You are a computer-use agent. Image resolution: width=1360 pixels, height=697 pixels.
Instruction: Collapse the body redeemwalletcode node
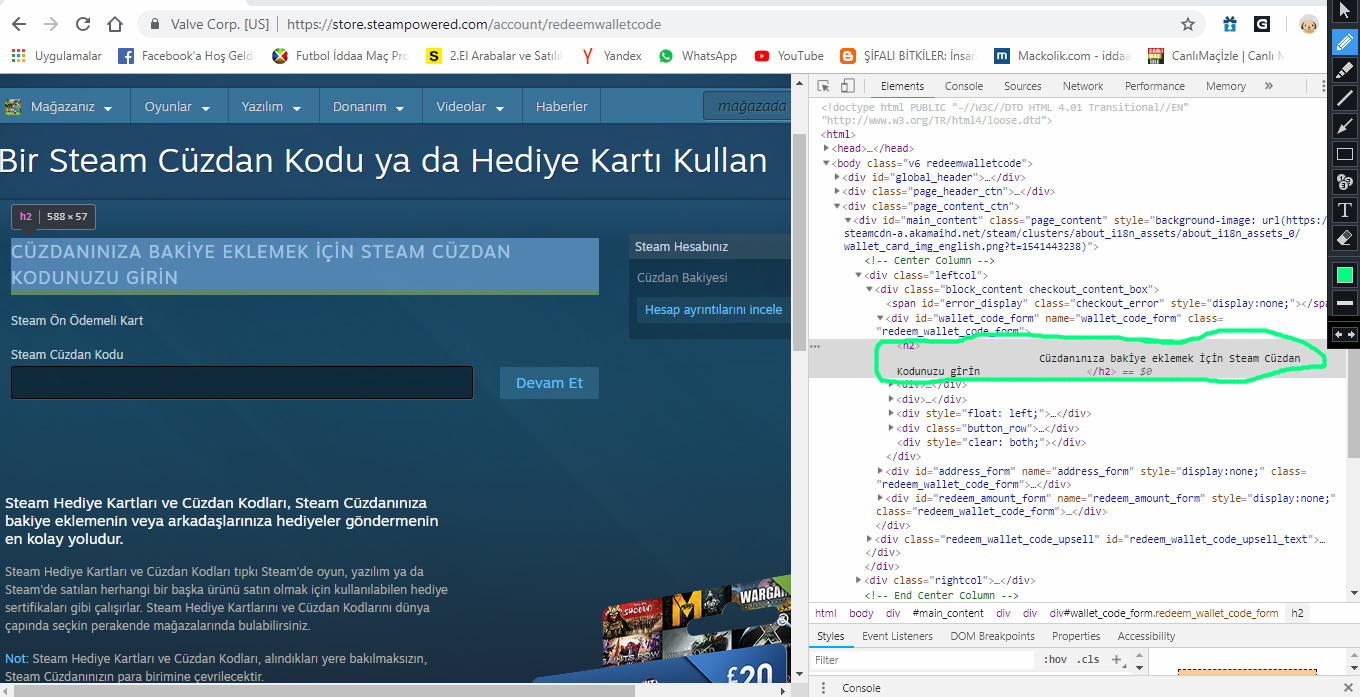tap(827, 163)
